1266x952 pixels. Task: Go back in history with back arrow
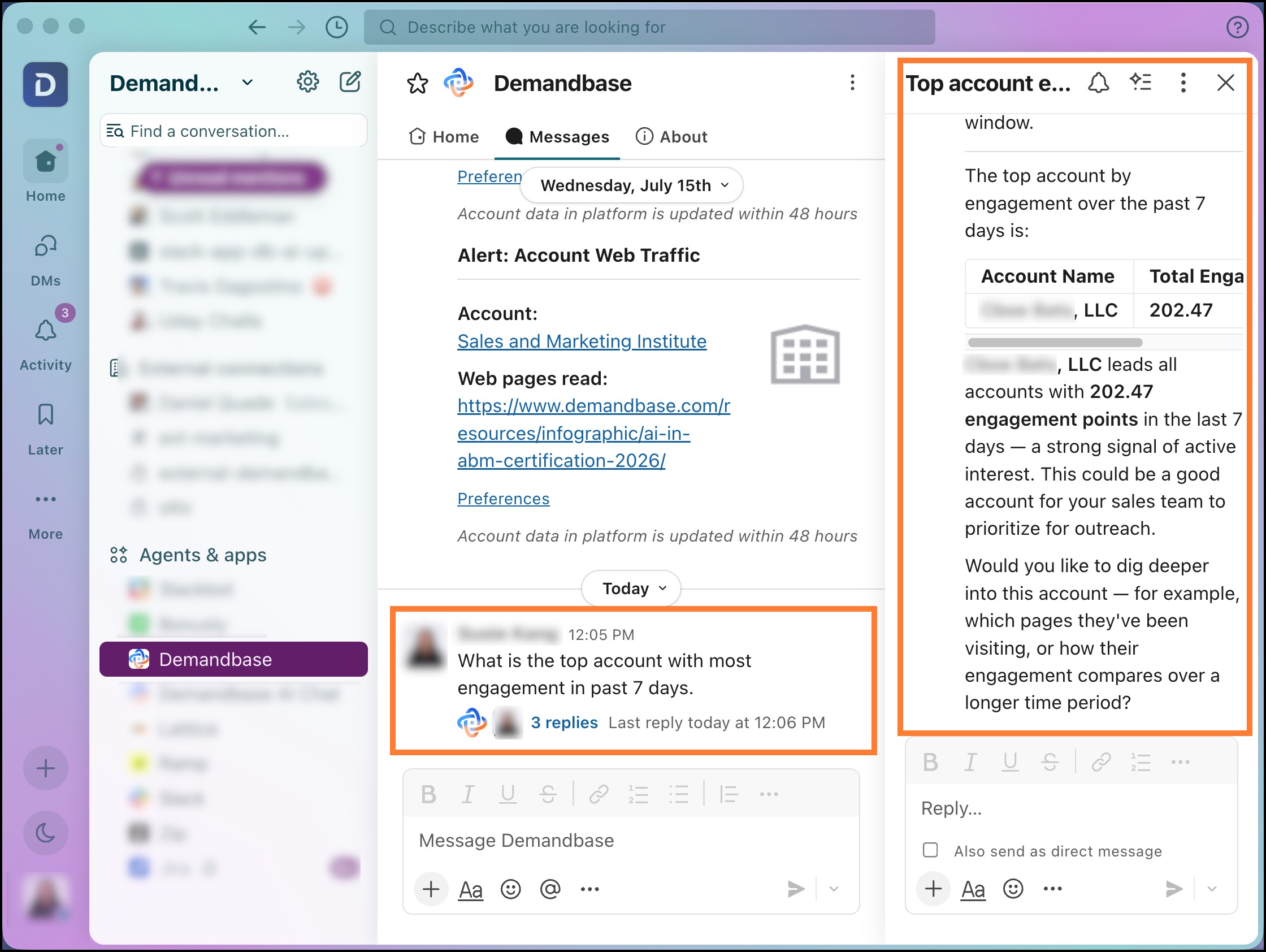(257, 27)
